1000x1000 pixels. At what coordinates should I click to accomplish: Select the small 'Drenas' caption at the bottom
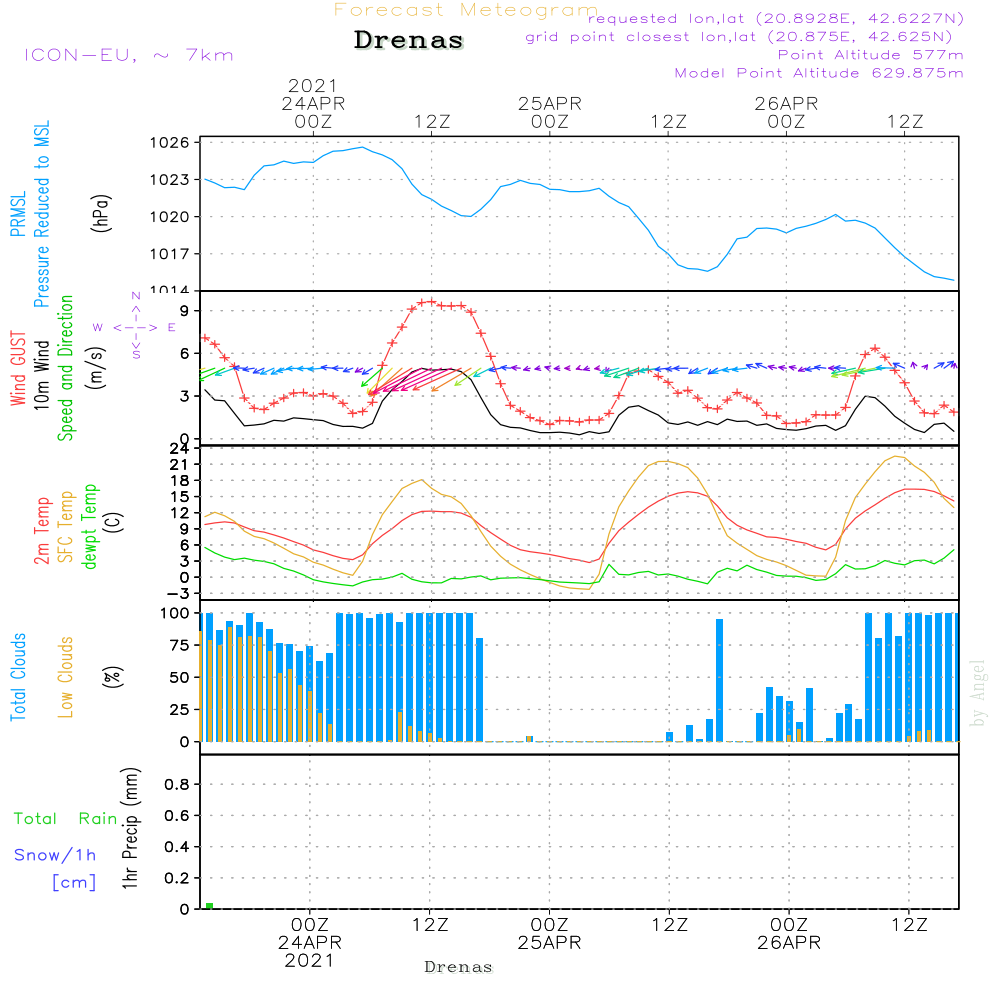[459, 967]
